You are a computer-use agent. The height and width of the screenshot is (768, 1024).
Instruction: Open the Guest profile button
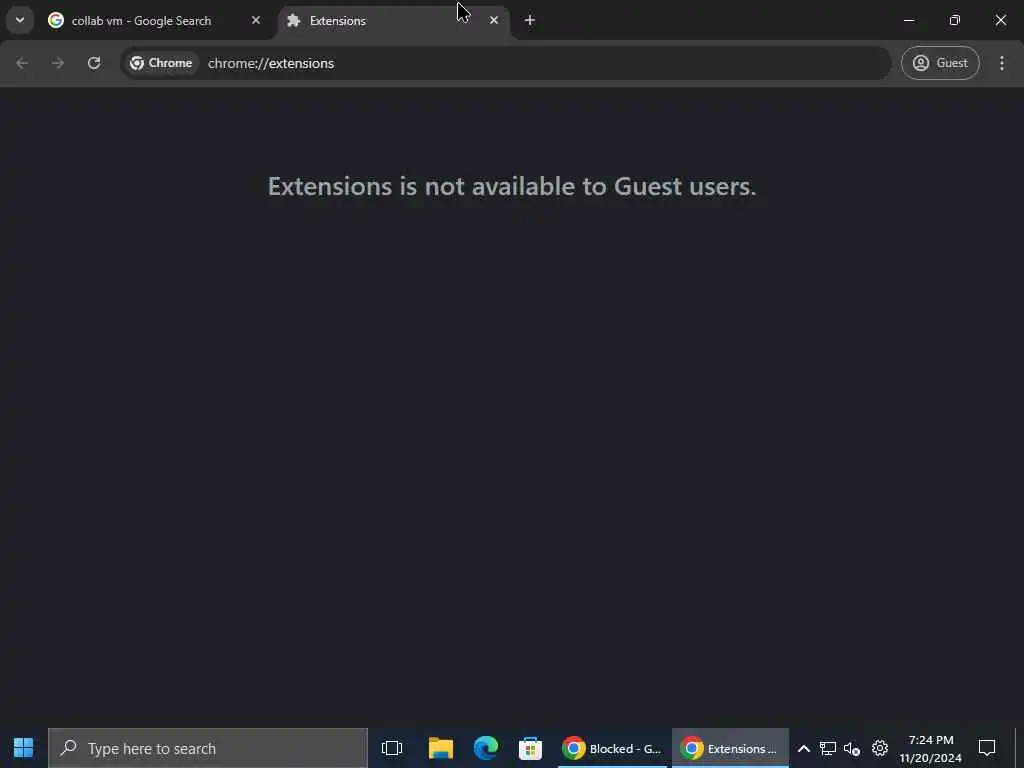[x=940, y=63]
